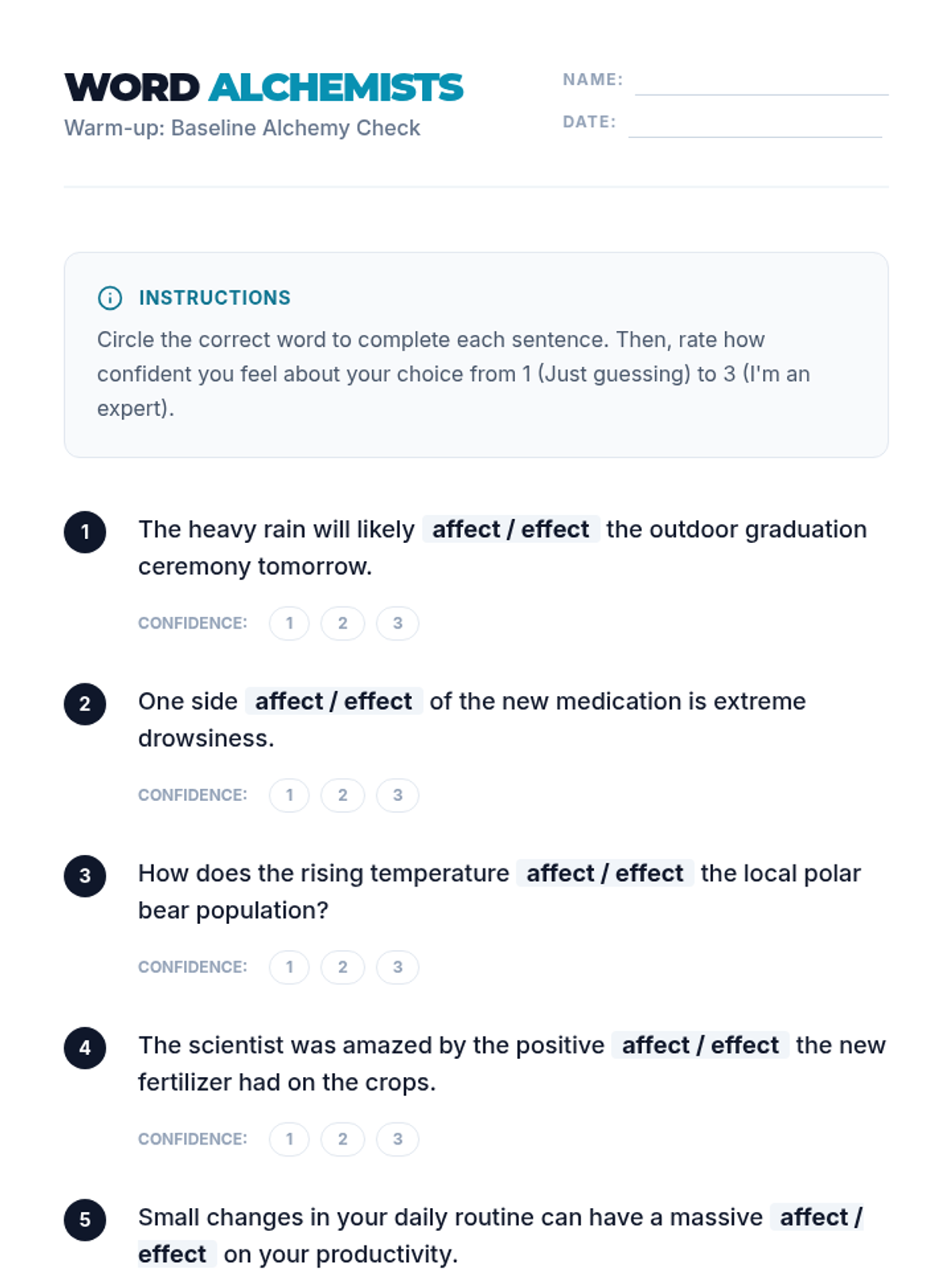
Task: Click the question 2 number badge
Action: [85, 704]
